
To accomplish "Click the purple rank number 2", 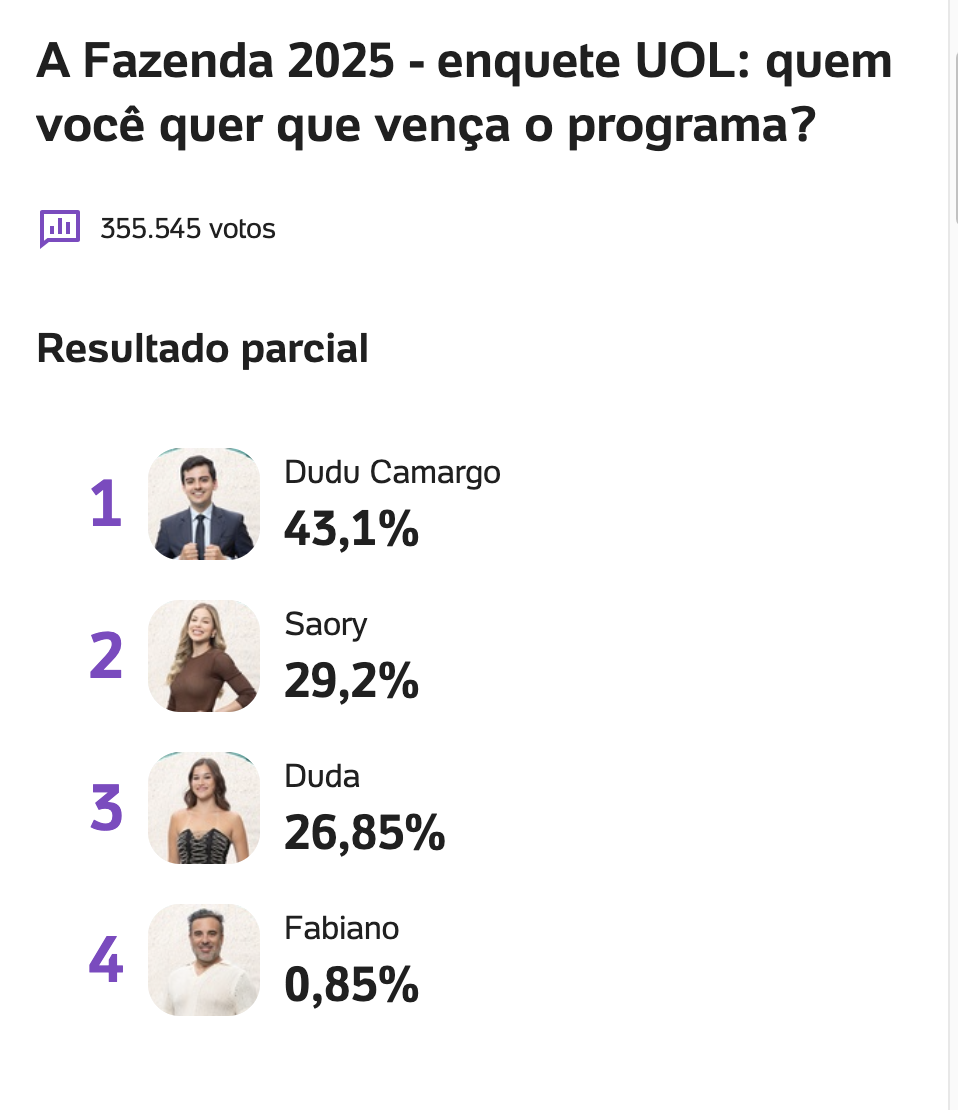I will click(x=106, y=657).
